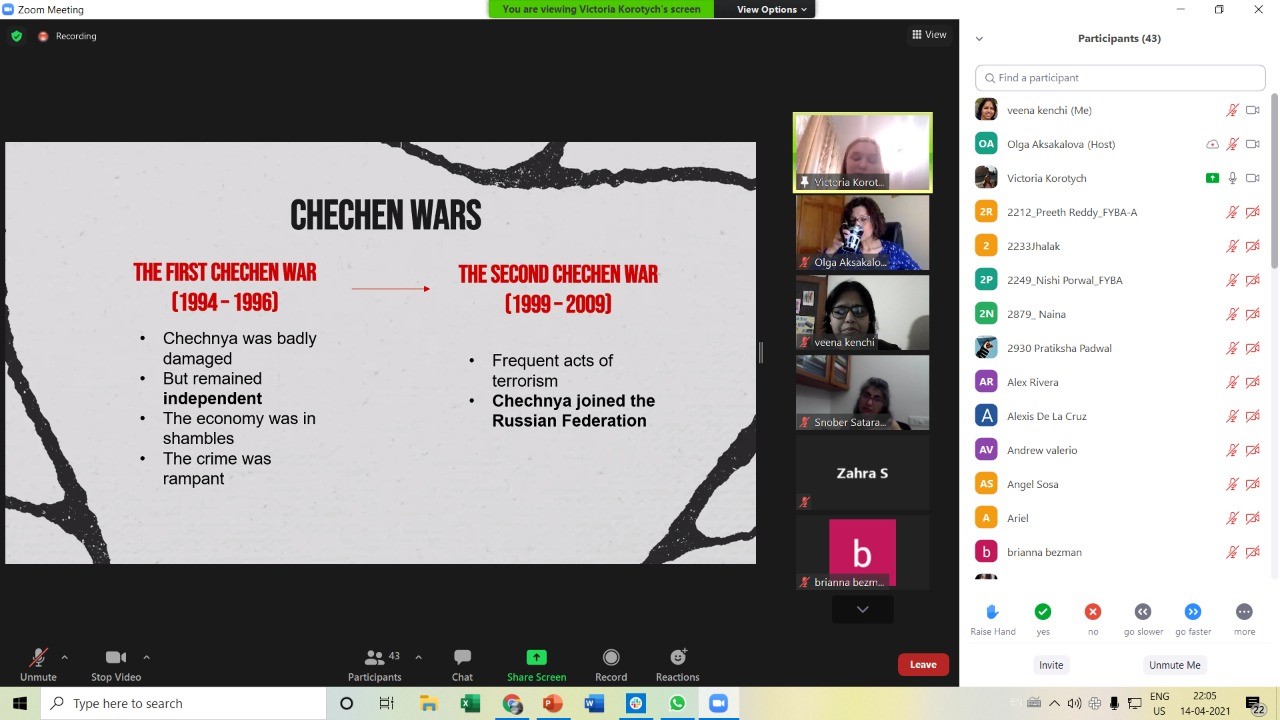
Task: Click the participants list scrollbar
Action: tap(1274, 200)
